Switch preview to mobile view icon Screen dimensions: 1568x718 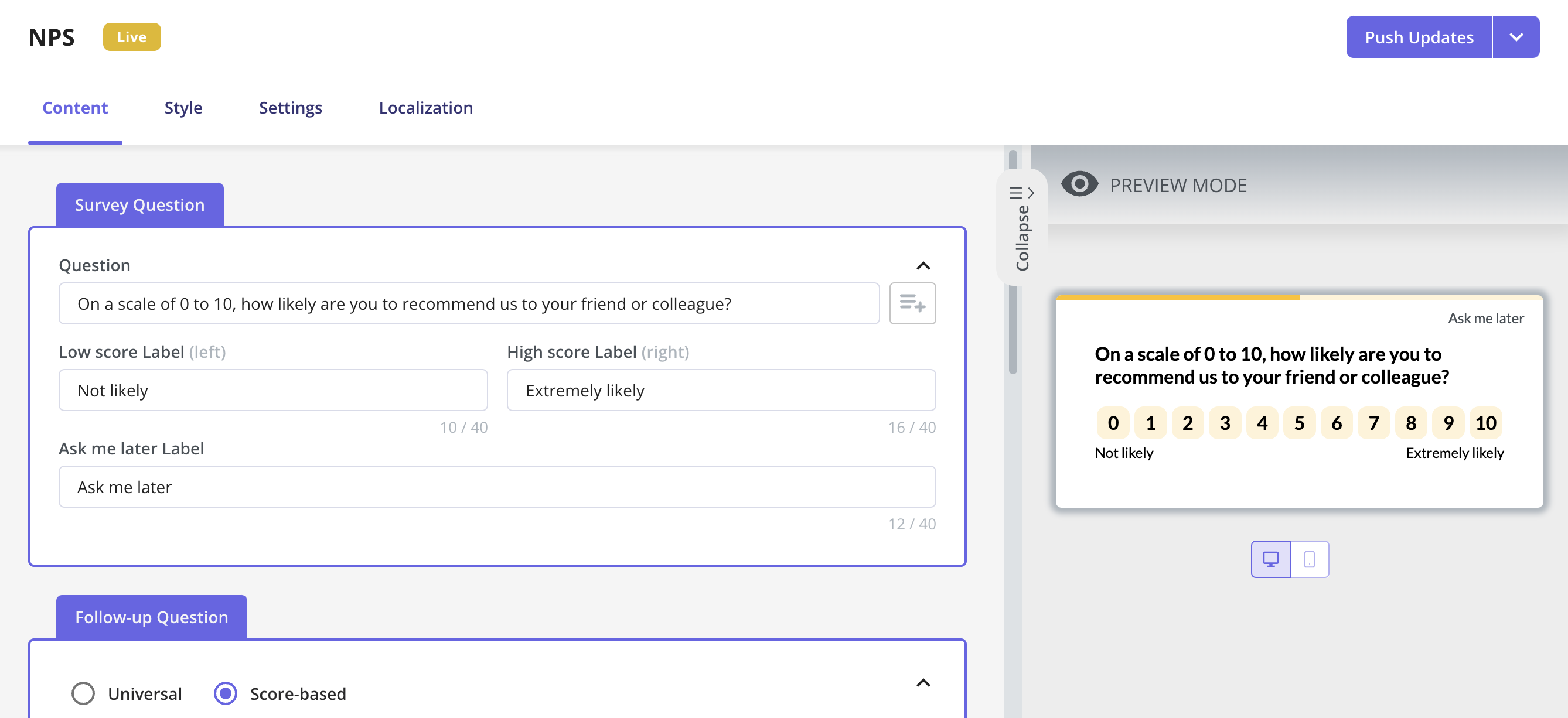click(x=1310, y=559)
